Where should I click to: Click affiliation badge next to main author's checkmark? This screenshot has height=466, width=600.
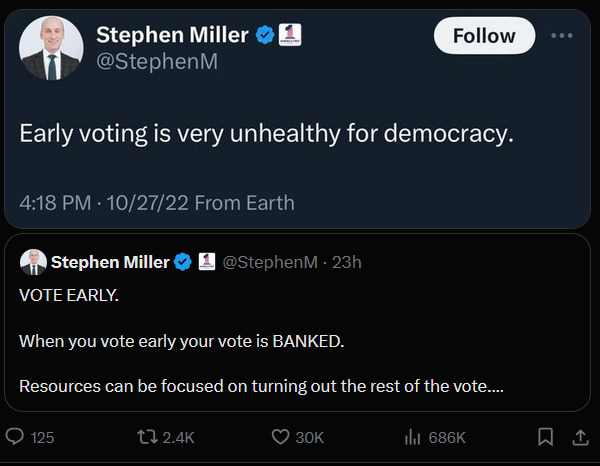(x=290, y=35)
